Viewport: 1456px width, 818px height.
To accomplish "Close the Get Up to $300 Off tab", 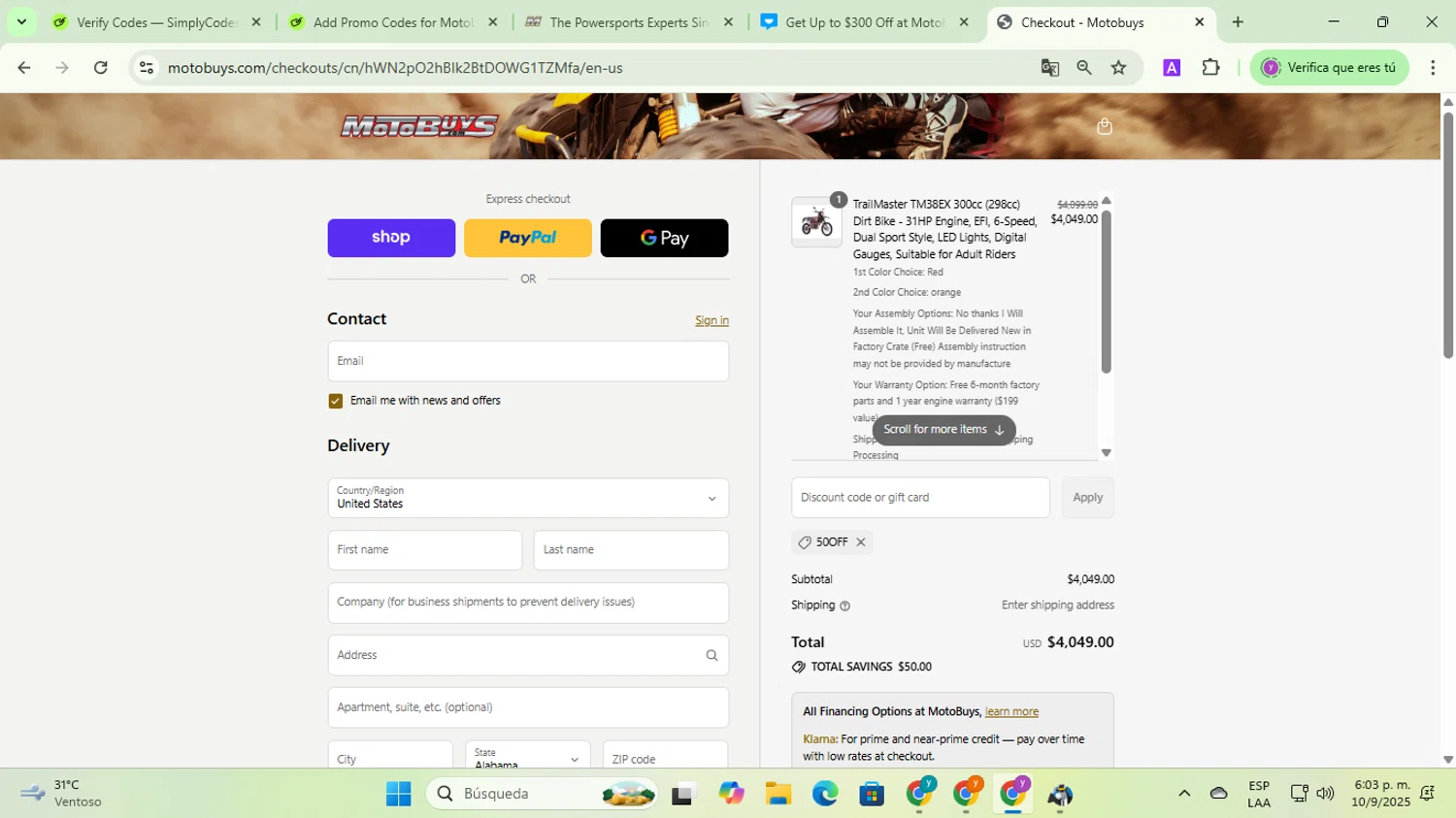I will 964,22.
